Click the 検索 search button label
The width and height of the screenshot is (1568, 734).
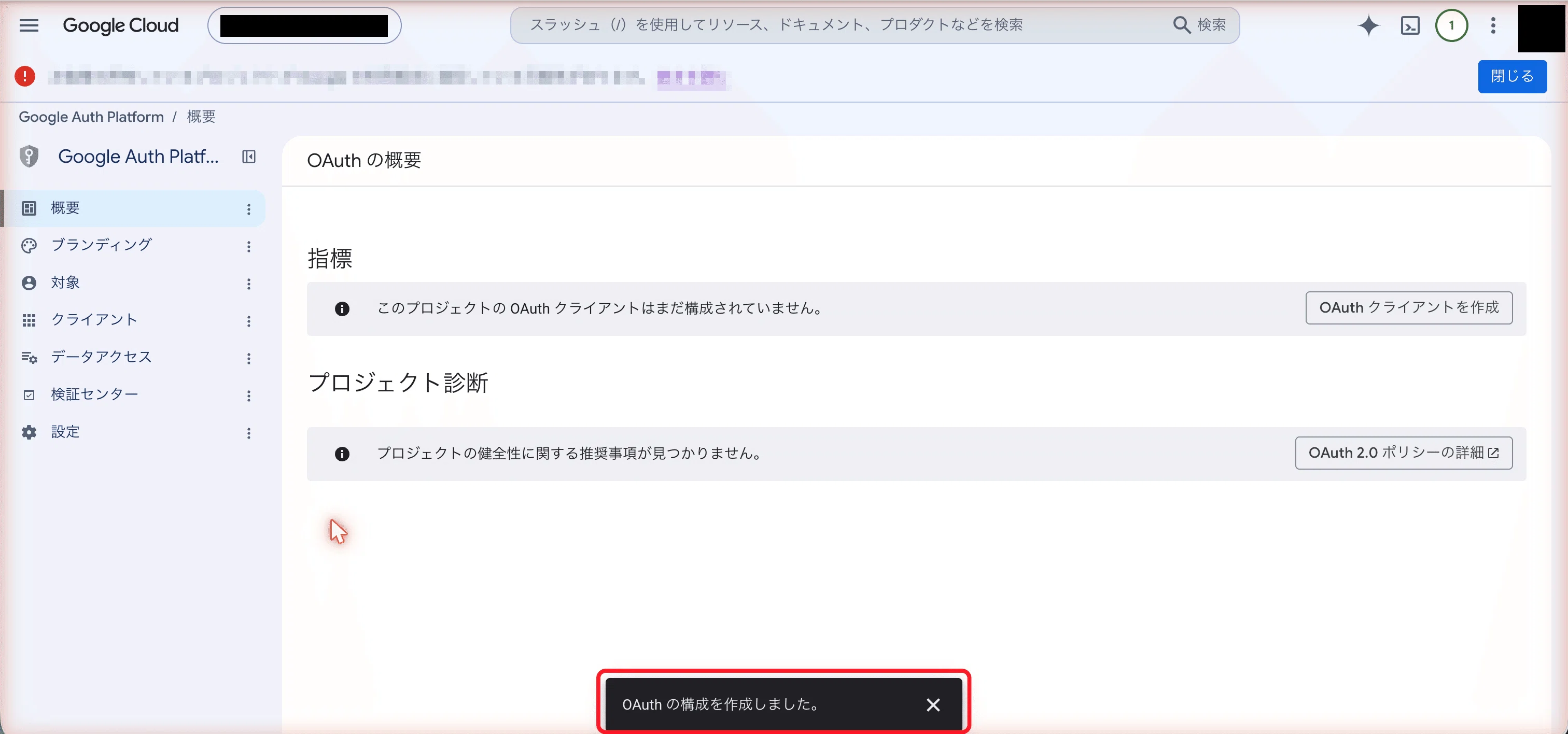(1211, 25)
